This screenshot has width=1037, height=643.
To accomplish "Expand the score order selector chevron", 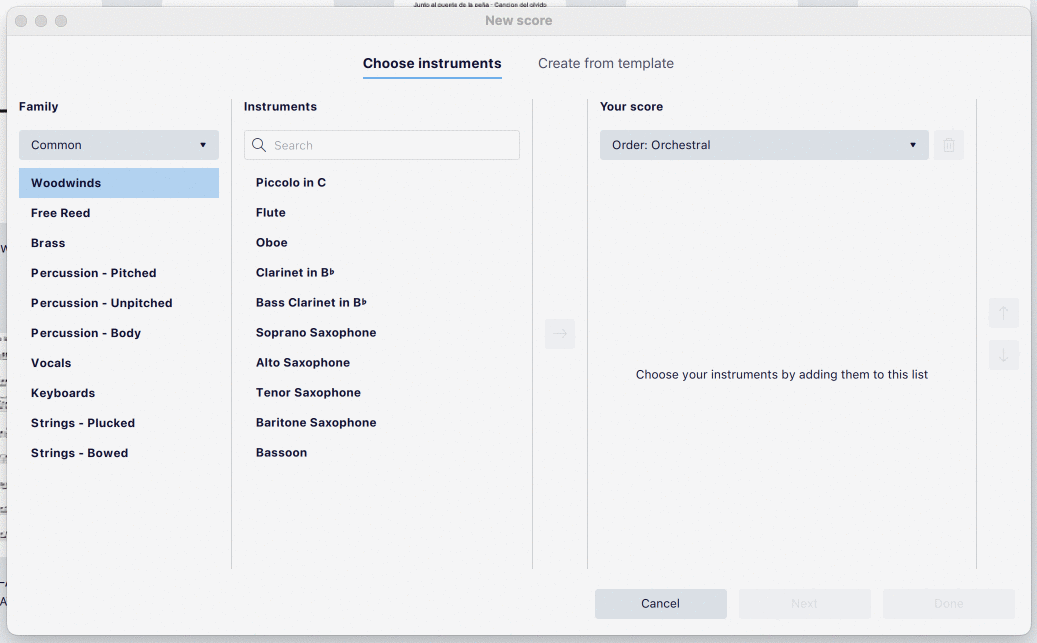I will tap(911, 144).
